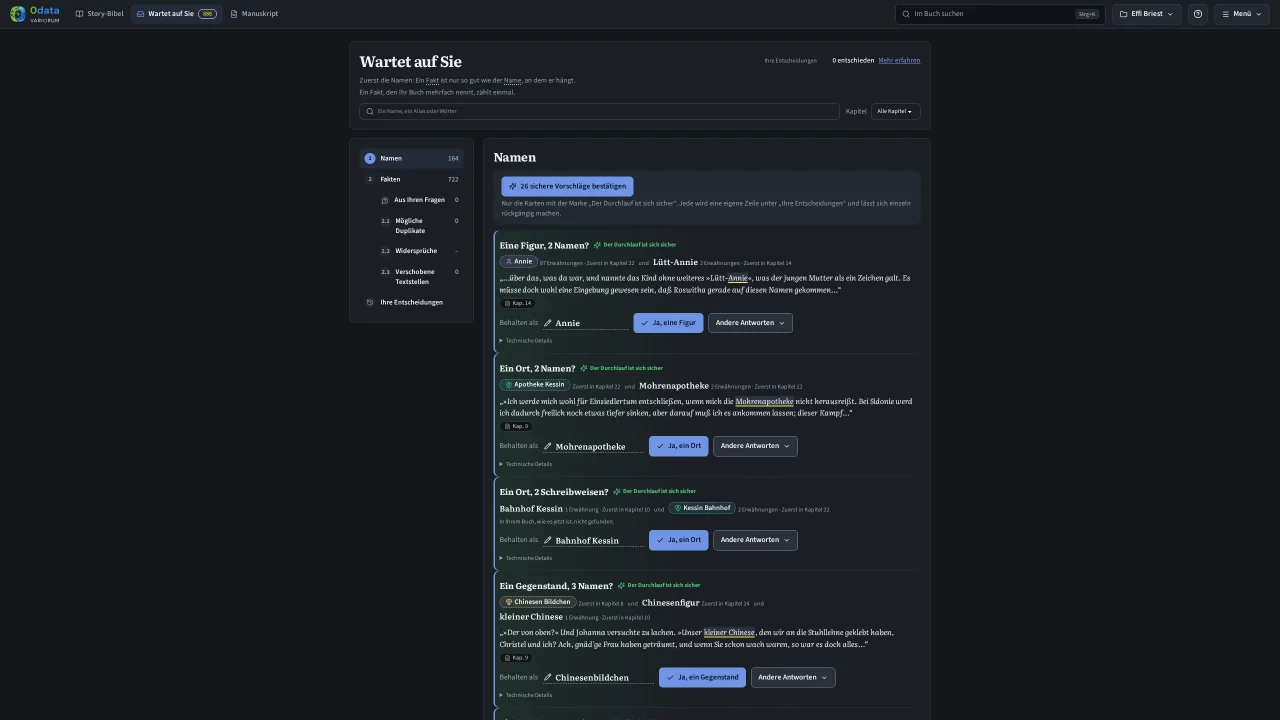1280x720 pixels.
Task: Open the 'Alle Kapitel' chapter filter
Action: 895,111
